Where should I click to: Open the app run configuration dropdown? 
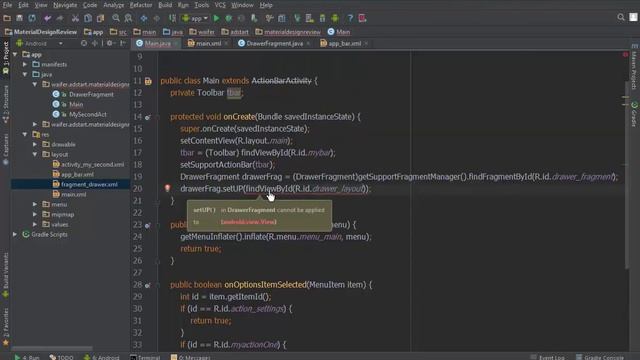(x=195, y=18)
